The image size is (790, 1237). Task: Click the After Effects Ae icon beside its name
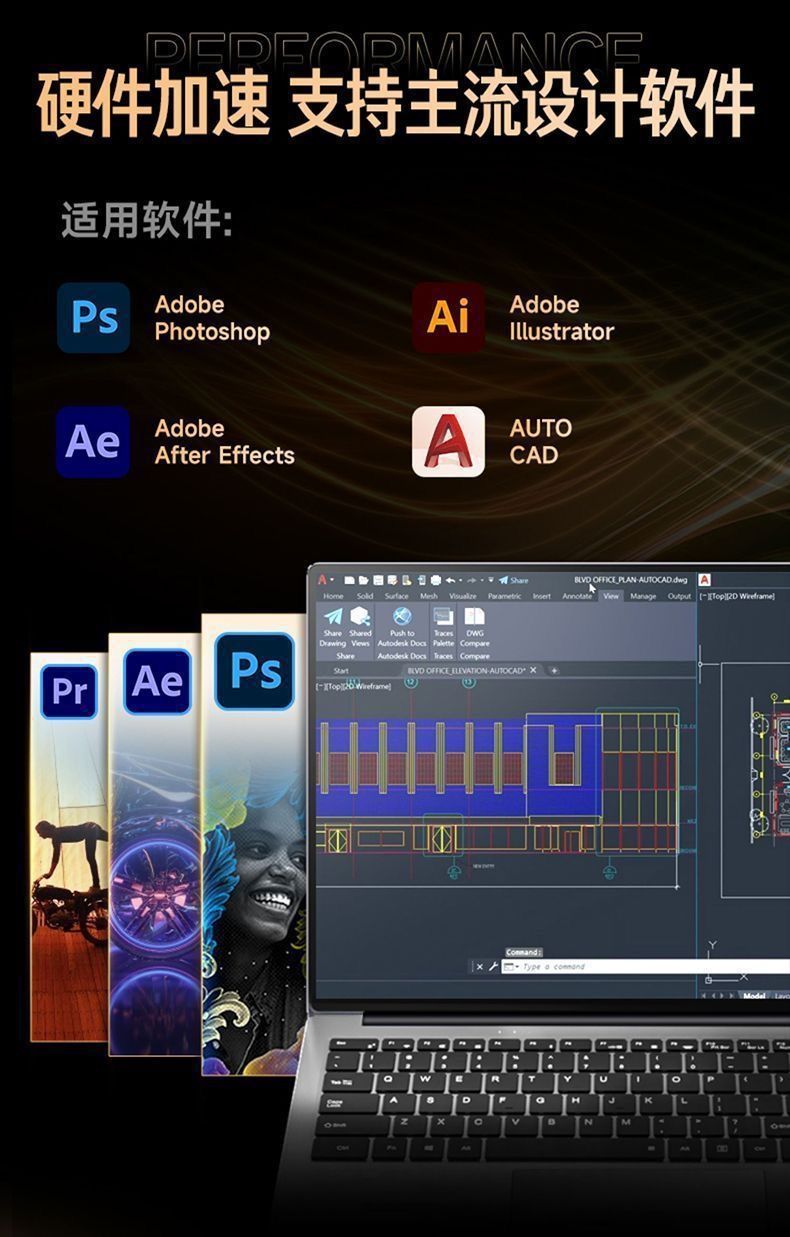coord(93,441)
